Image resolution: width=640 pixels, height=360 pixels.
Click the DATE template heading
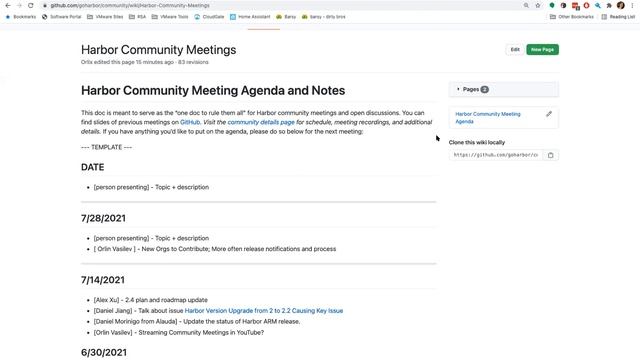tap(93, 167)
